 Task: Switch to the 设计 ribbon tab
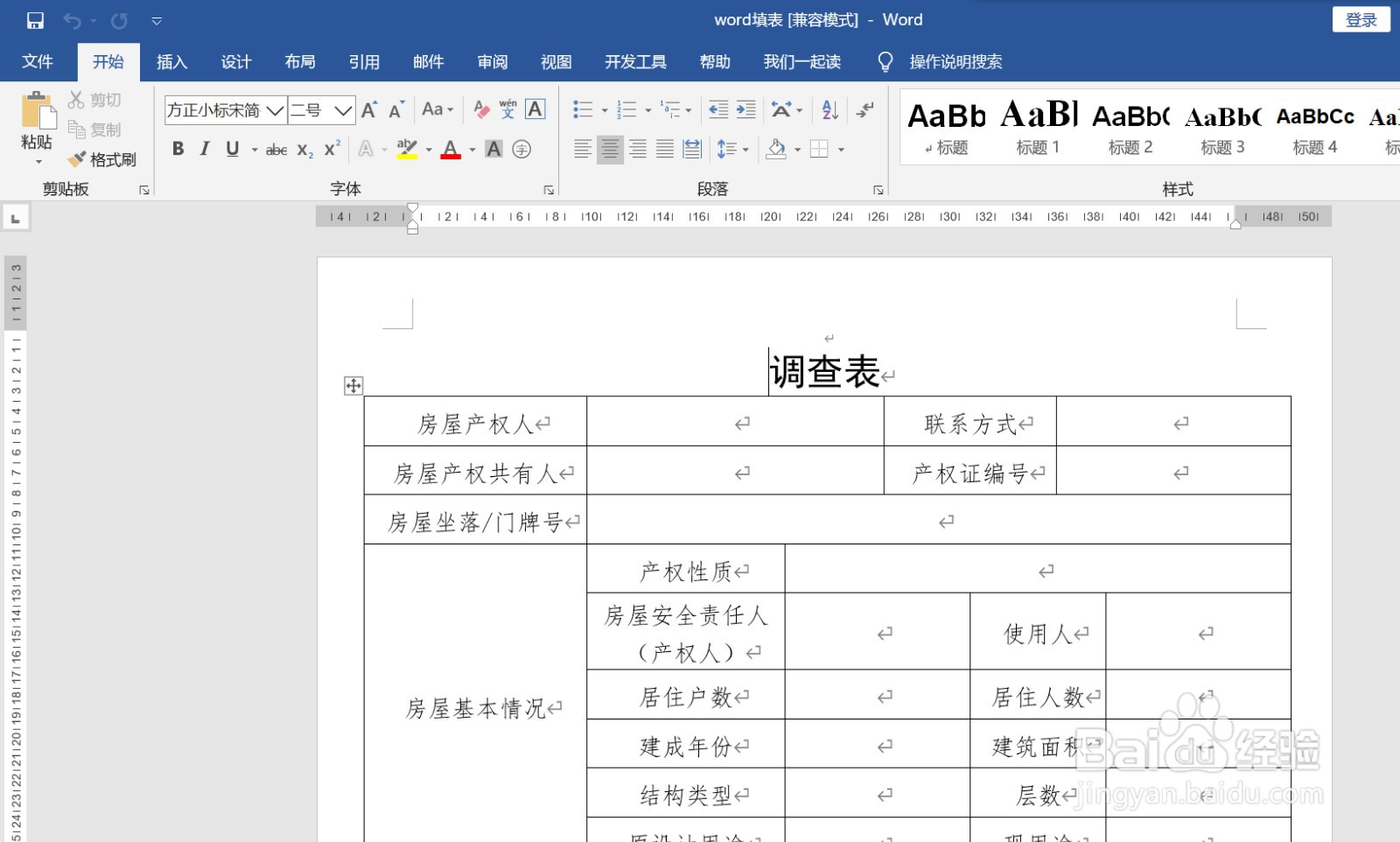236,61
